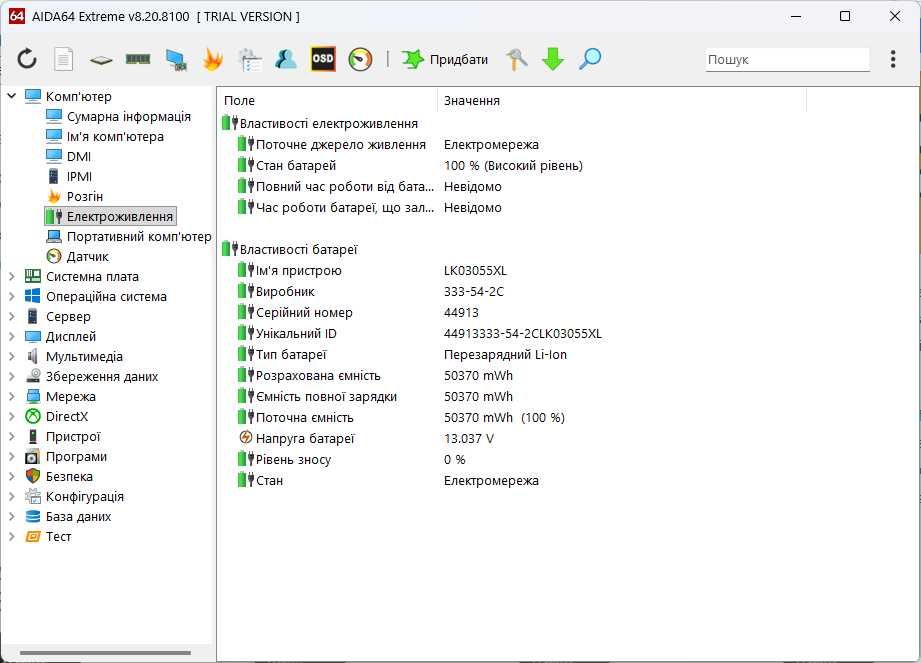Expand the Операційна система node
Image resolution: width=921 pixels, height=663 pixels.
[12, 296]
